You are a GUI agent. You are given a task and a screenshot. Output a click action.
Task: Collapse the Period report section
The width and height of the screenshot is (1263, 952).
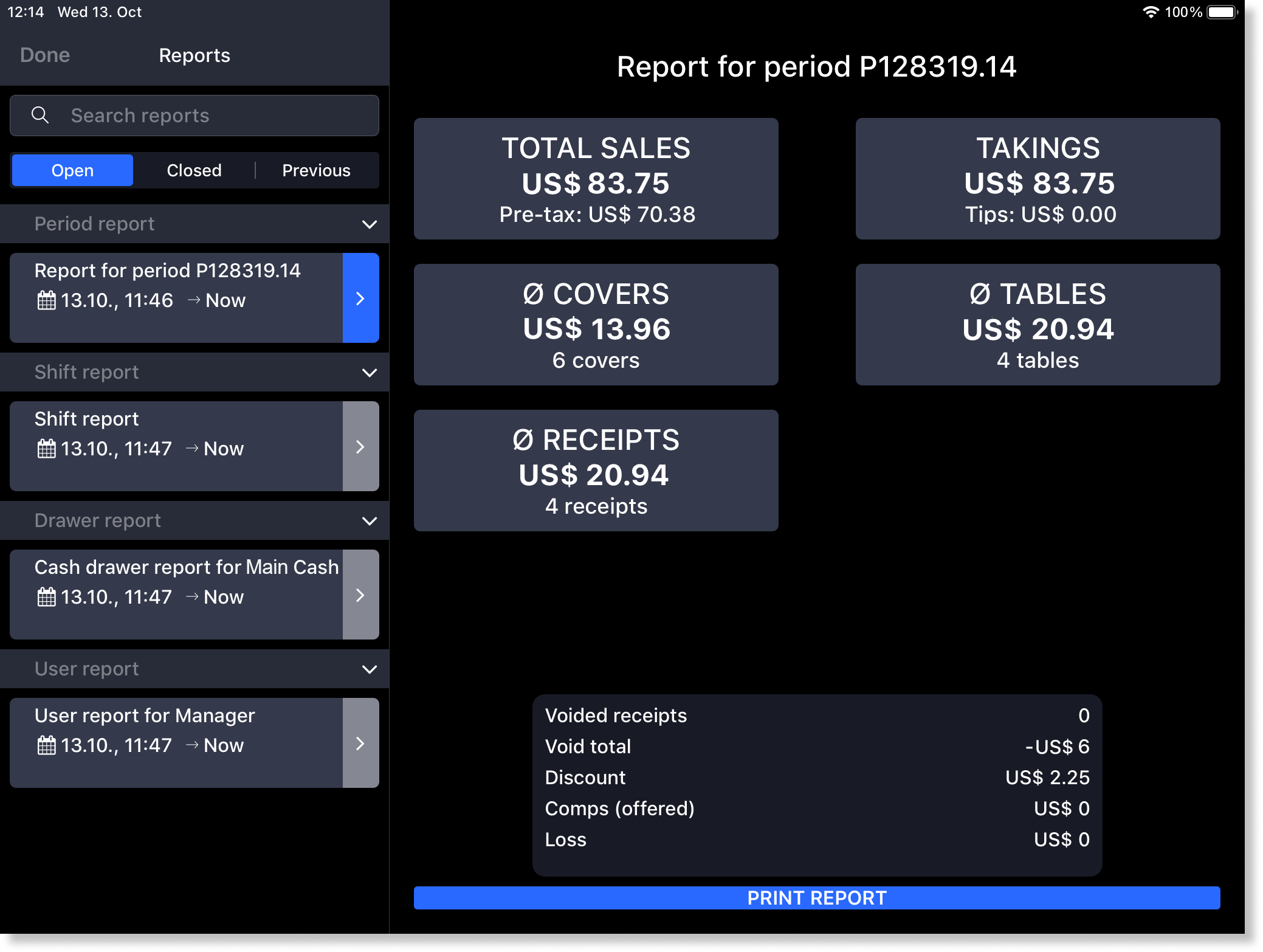click(x=370, y=224)
